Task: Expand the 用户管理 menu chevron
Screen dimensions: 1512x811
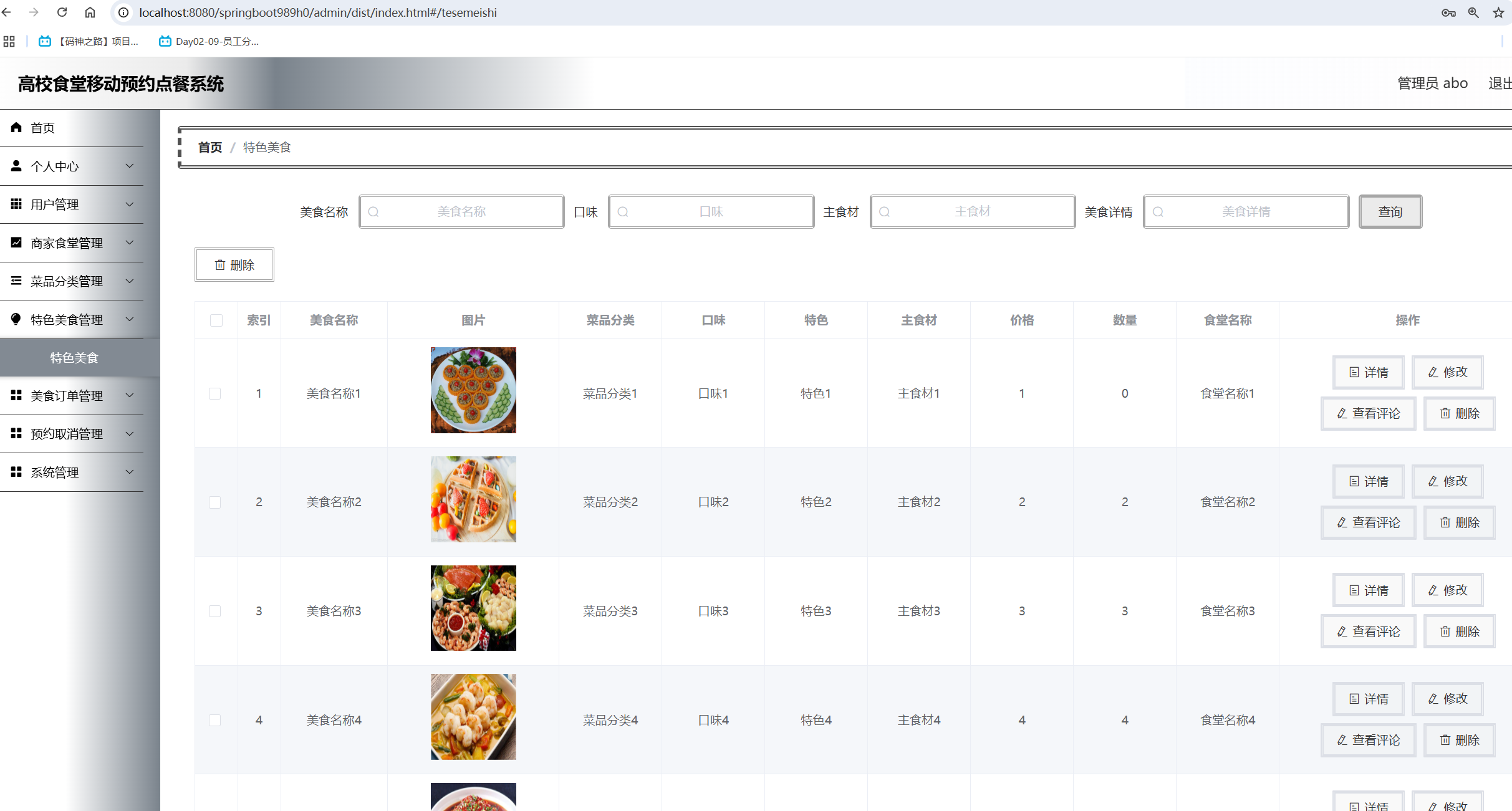Action: pos(130,204)
